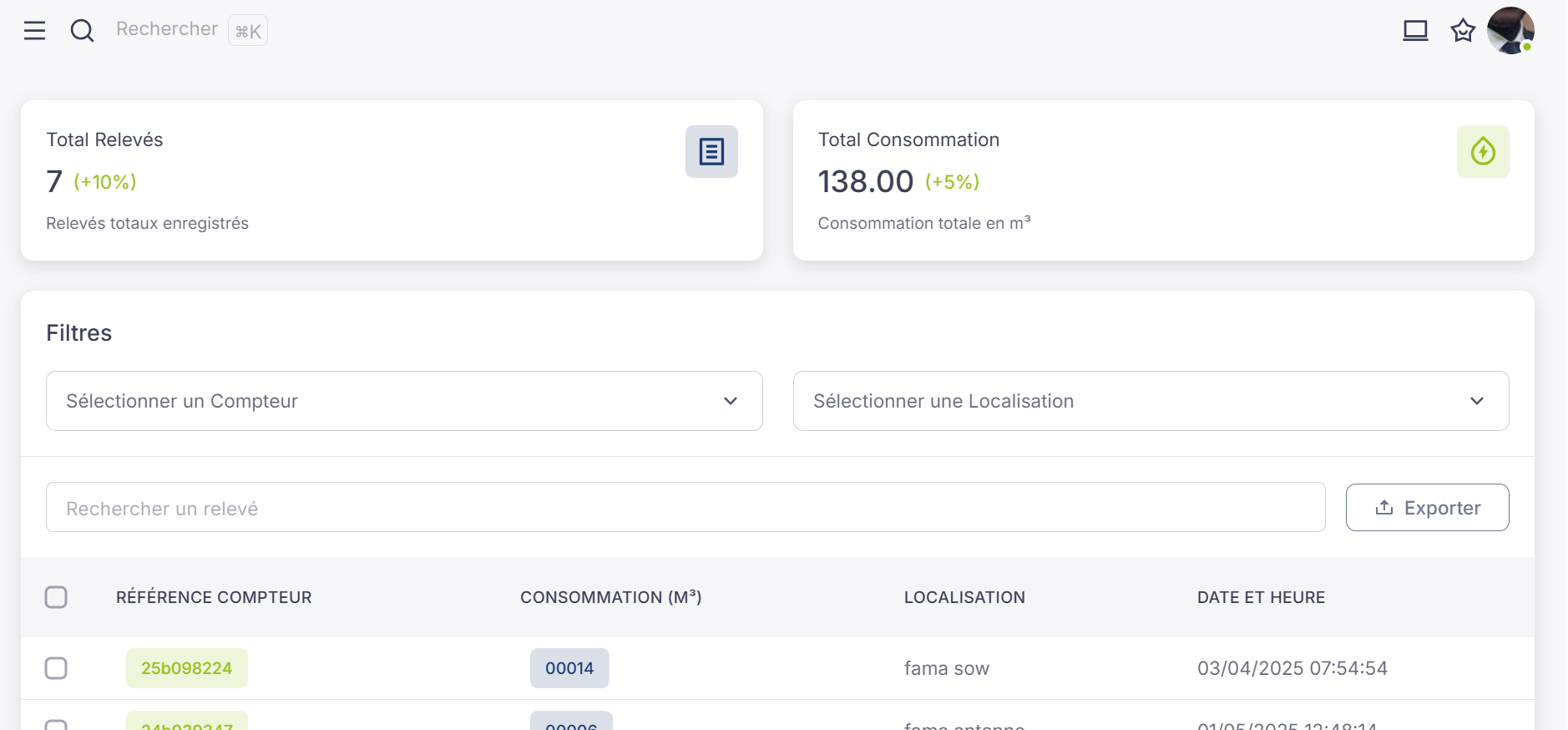Sort by RÉFÉRENCE COMPTEUR column header
Screen dimensions: 1568x730
pos(214,597)
